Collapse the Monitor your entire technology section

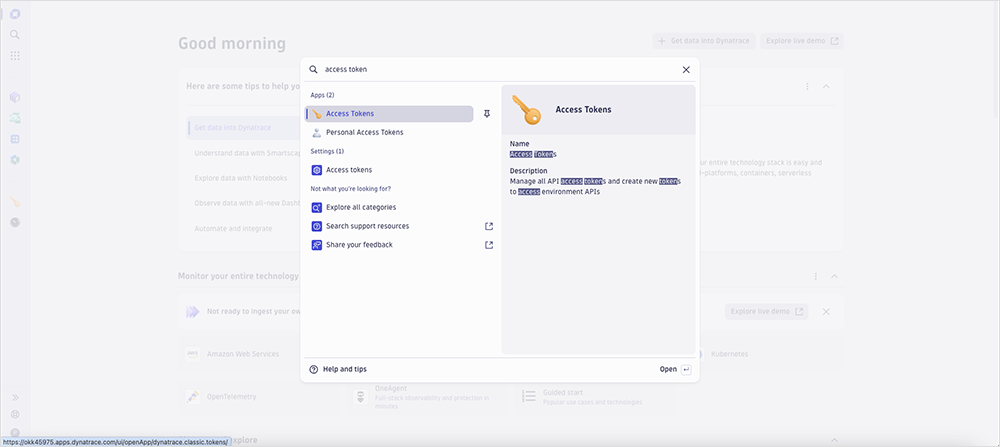834,276
